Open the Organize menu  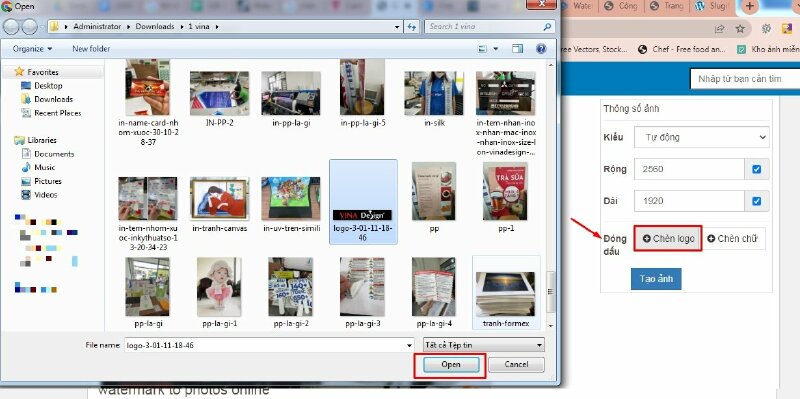click(x=32, y=49)
